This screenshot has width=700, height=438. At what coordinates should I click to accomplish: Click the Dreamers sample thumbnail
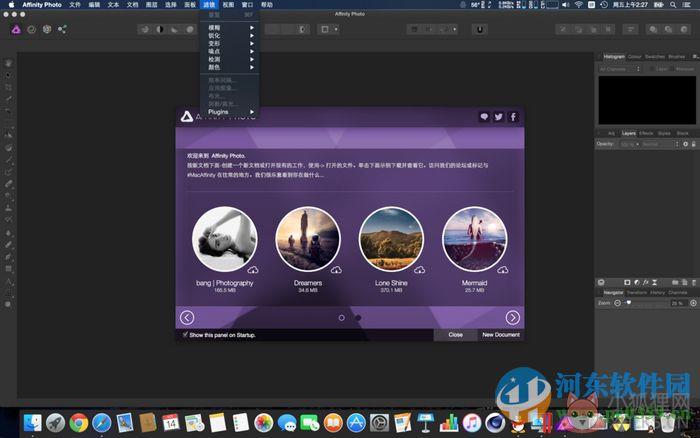point(308,239)
